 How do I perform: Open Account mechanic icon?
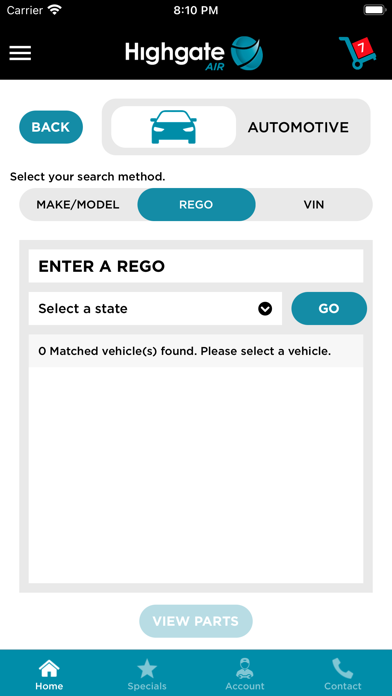[x=245, y=669]
